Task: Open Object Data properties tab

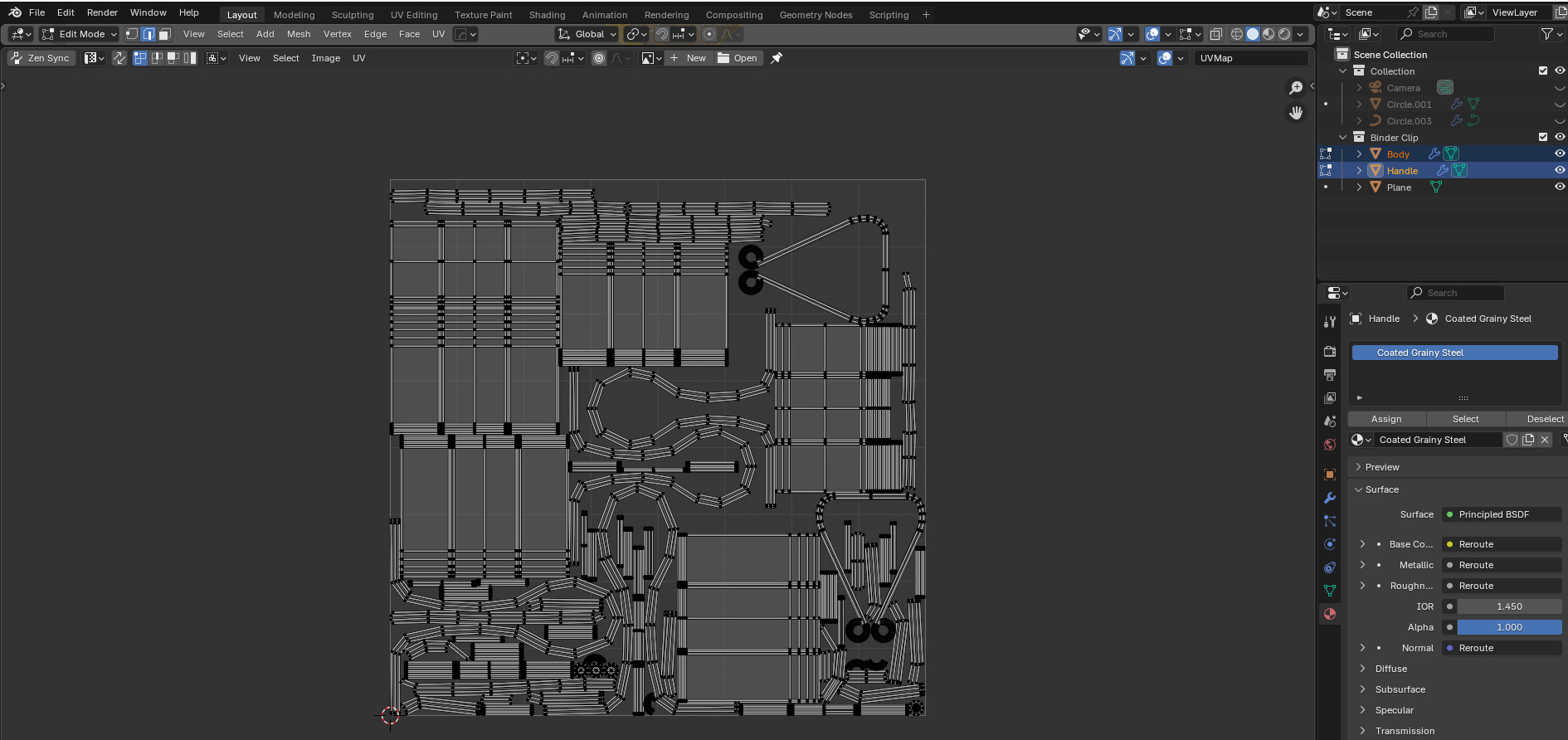Action: pyautogui.click(x=1330, y=591)
